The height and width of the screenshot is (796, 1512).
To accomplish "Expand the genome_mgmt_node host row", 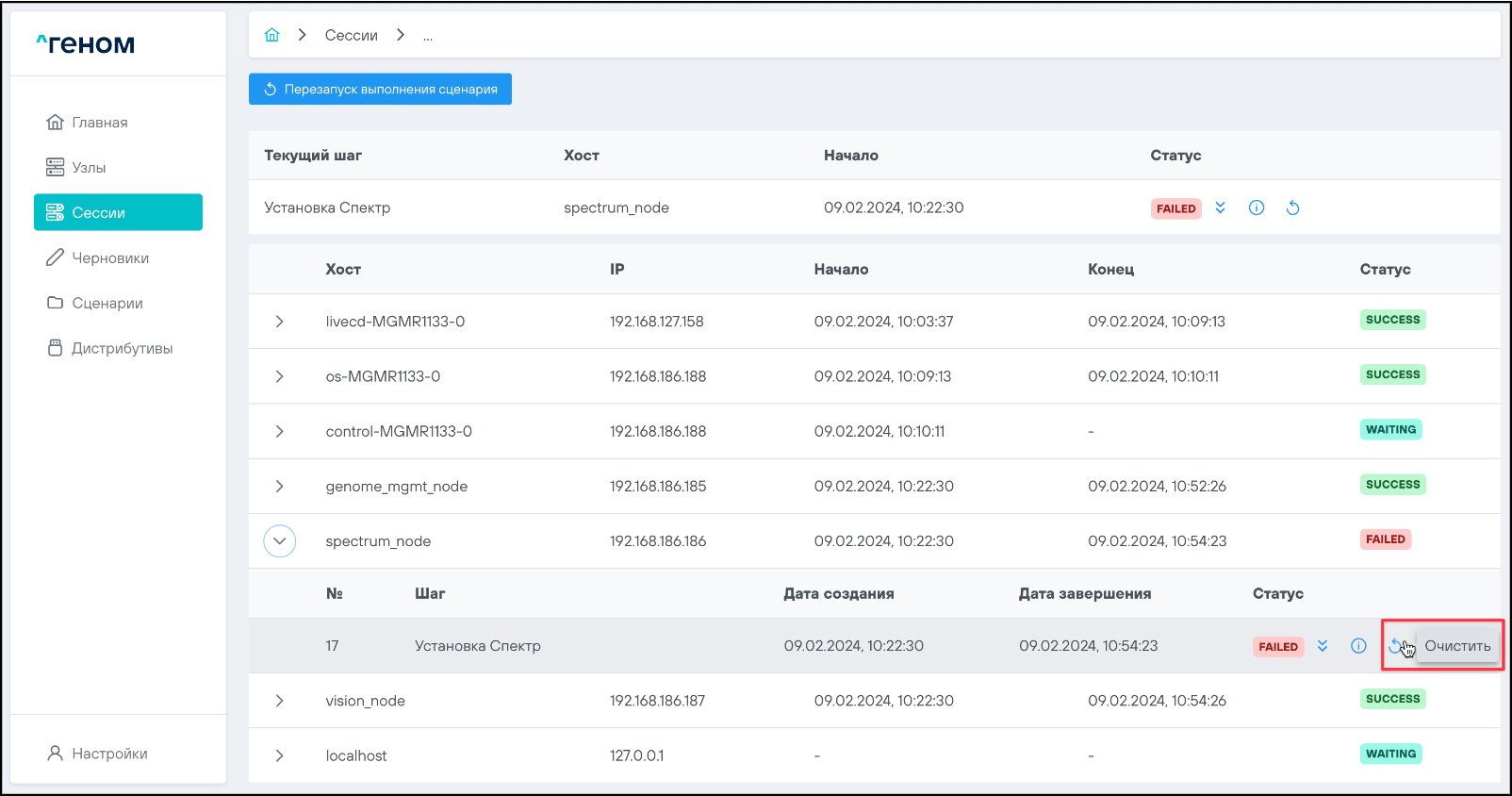I will [x=280, y=487].
